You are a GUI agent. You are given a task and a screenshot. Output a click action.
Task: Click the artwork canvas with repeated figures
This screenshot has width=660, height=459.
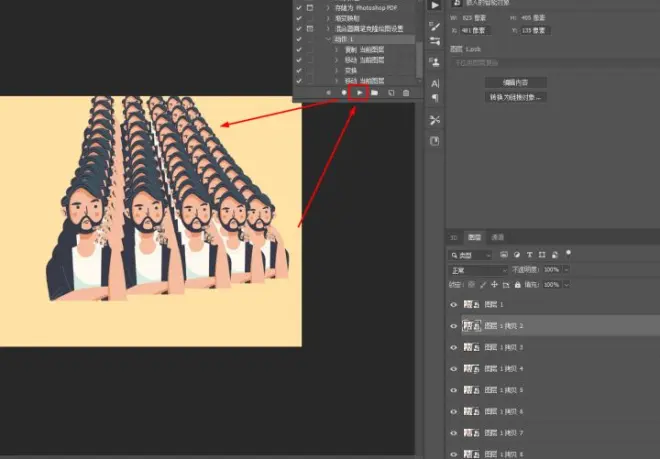pos(151,221)
